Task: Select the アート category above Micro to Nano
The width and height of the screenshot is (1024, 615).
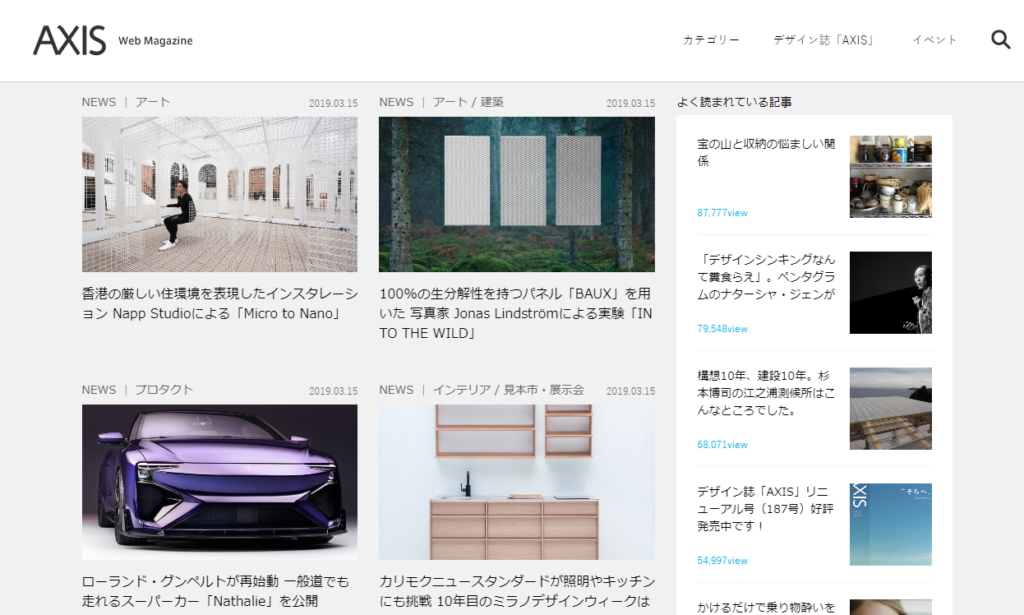Action: coord(153,102)
